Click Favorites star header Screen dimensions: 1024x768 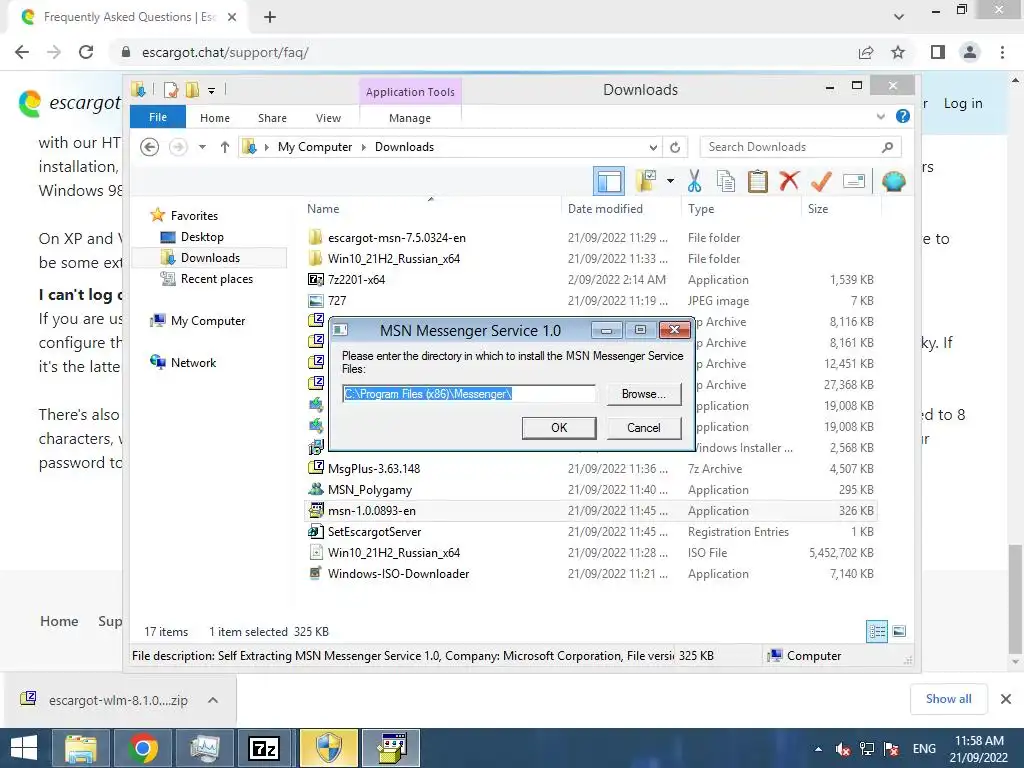pos(194,216)
